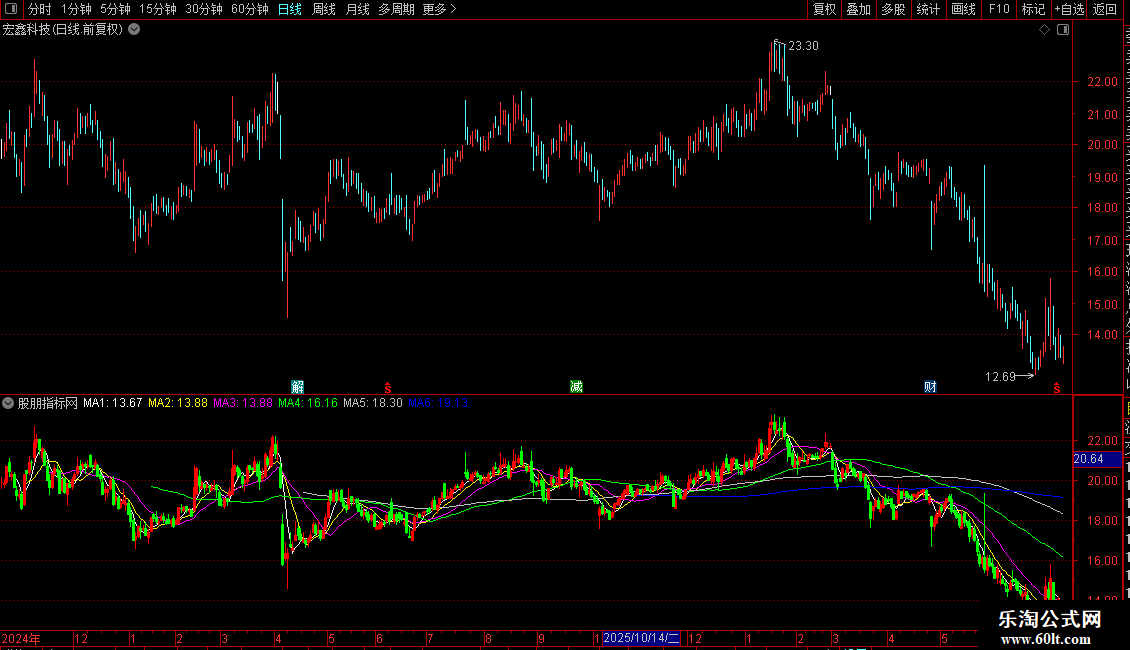The width and height of the screenshot is (1130, 650).
Task: Select the 30分钟 period
Action: point(204,9)
